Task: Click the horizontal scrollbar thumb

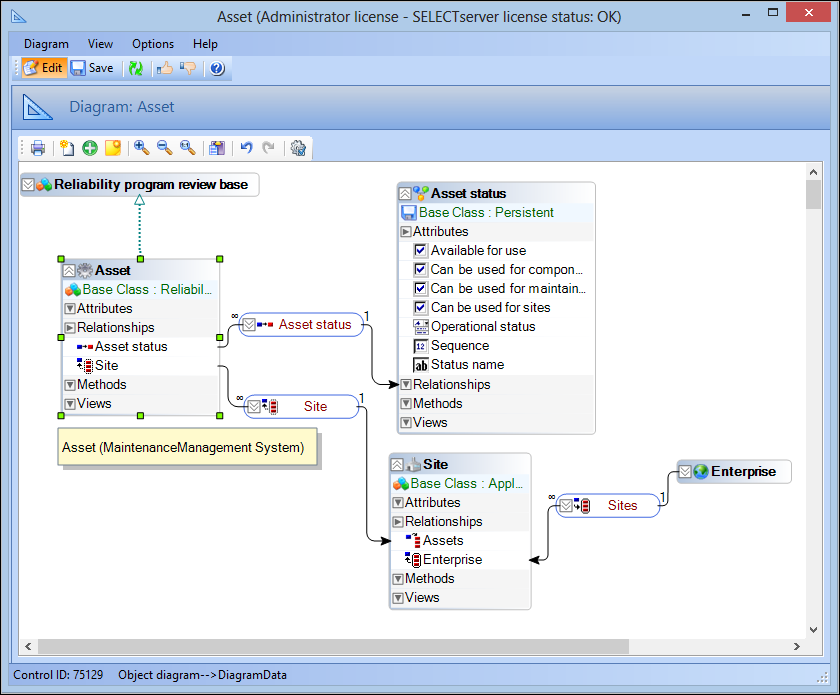Action: 330,645
